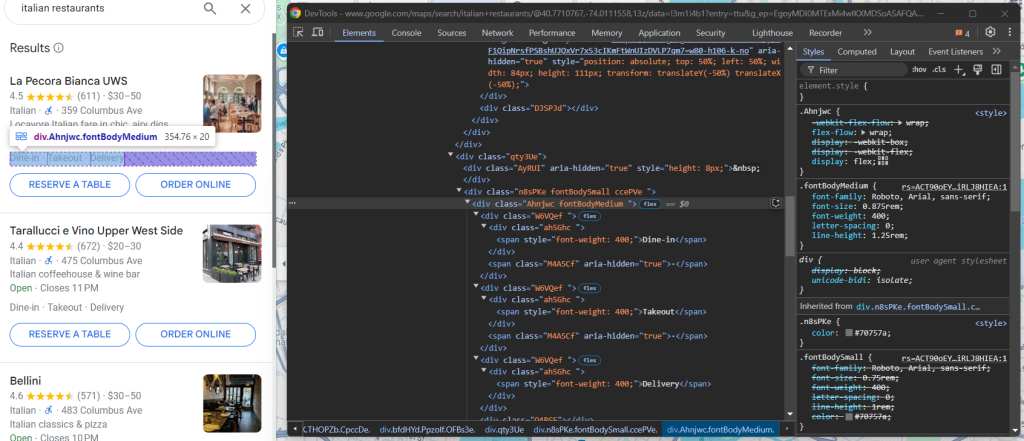Toggle the device toolbar icon in DevTools
This screenshot has height=441, width=1024.
[318, 33]
